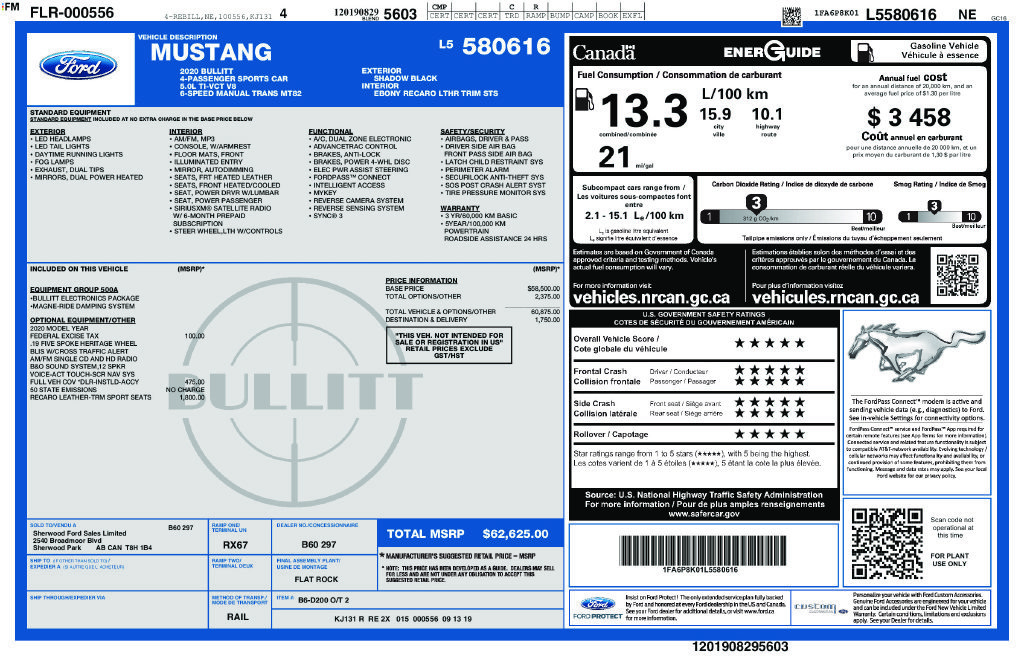Click the Ford Protect logo
This screenshot has height=663, width=1024.
[x=597, y=607]
